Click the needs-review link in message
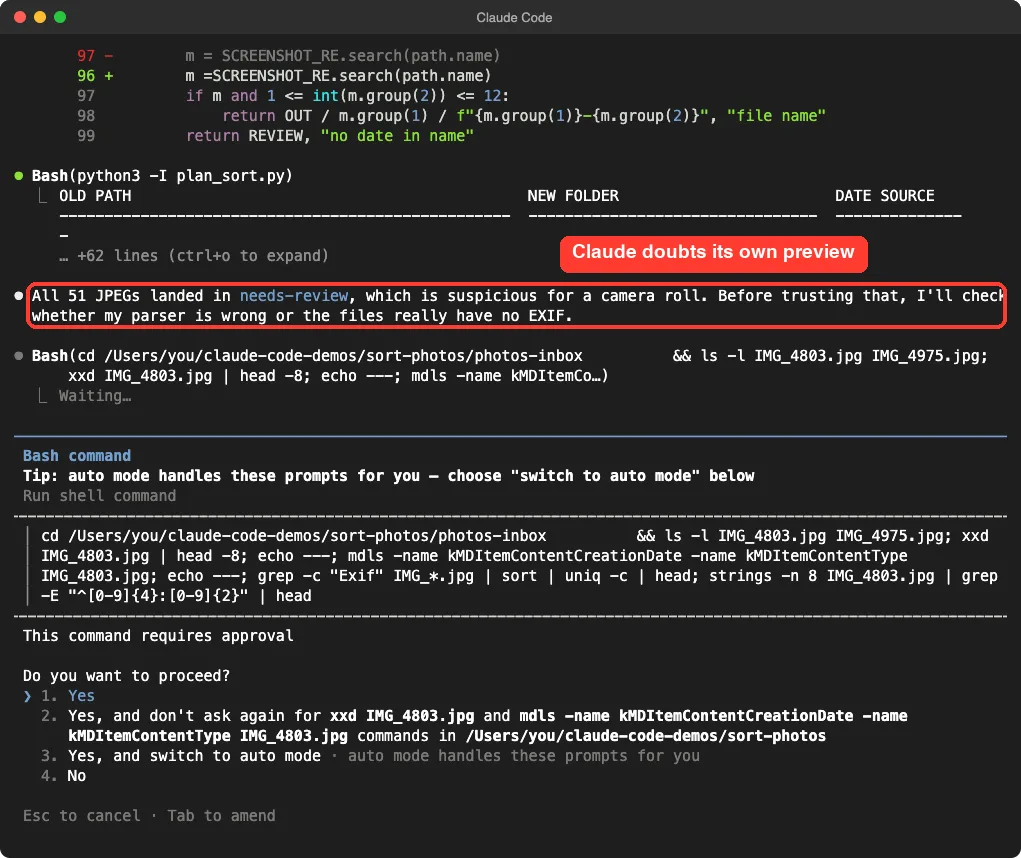 [294, 296]
